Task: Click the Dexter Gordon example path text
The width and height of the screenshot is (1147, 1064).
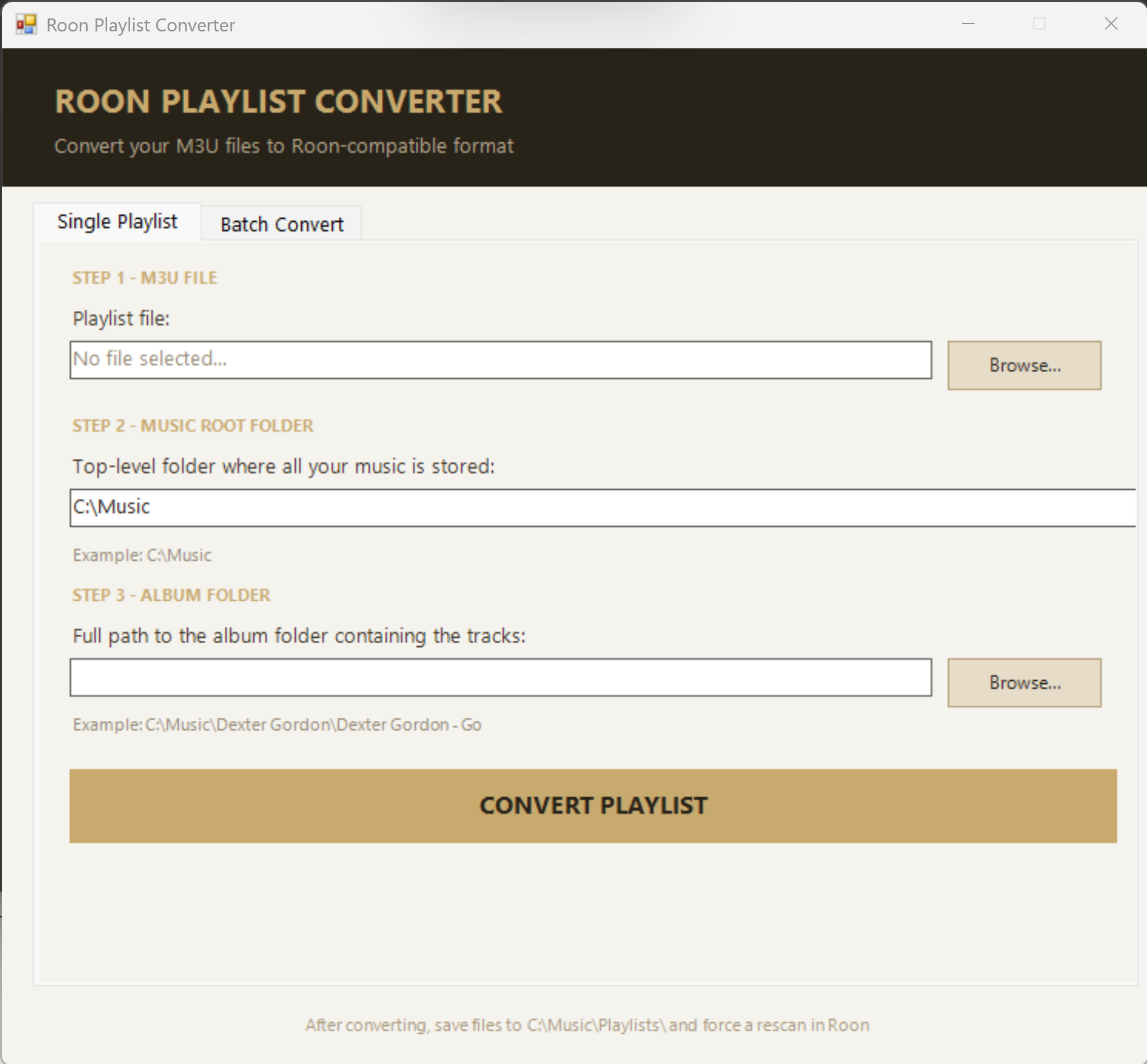Action: click(x=277, y=725)
